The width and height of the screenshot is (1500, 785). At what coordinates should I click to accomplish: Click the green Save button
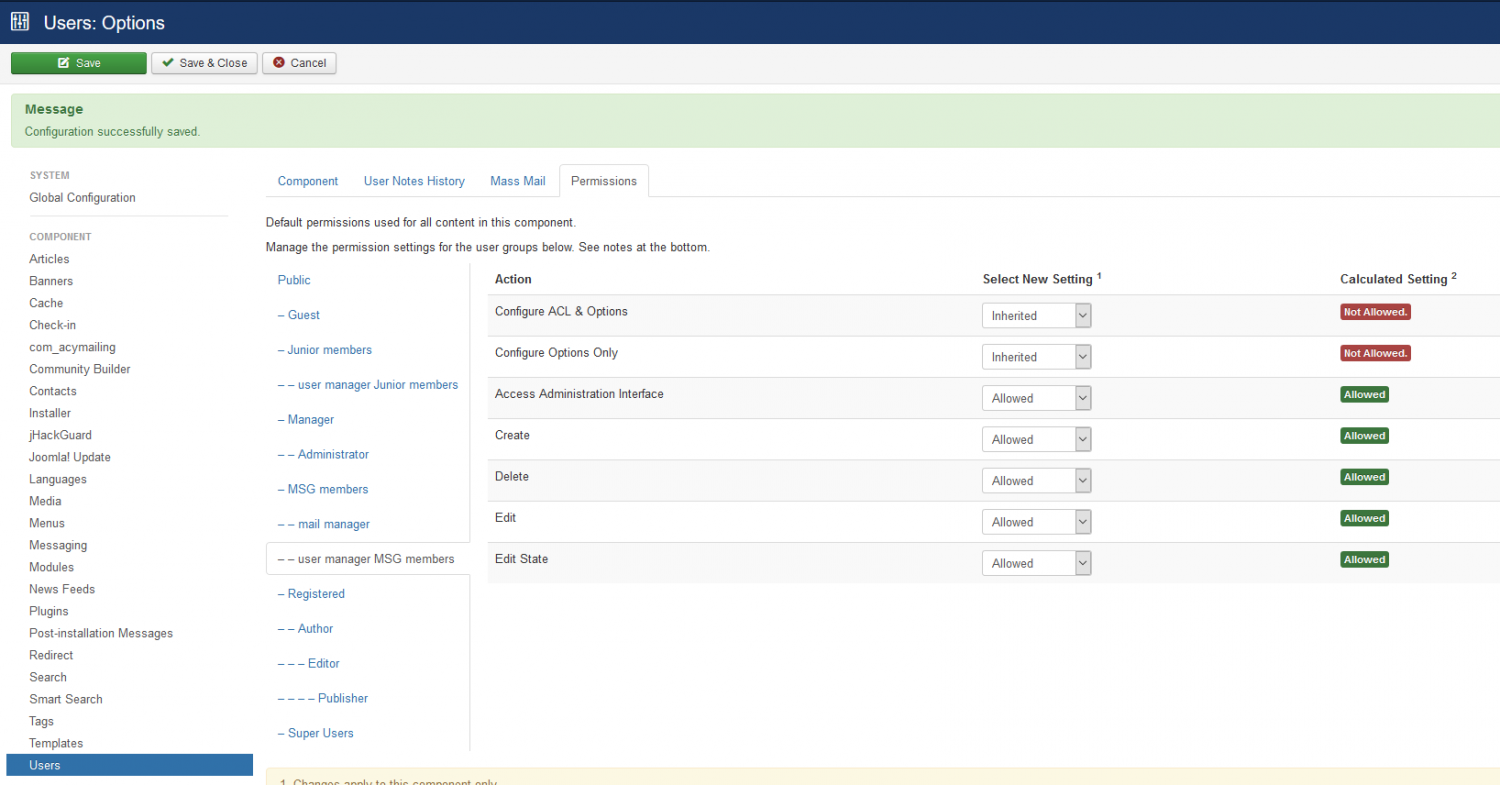click(79, 63)
